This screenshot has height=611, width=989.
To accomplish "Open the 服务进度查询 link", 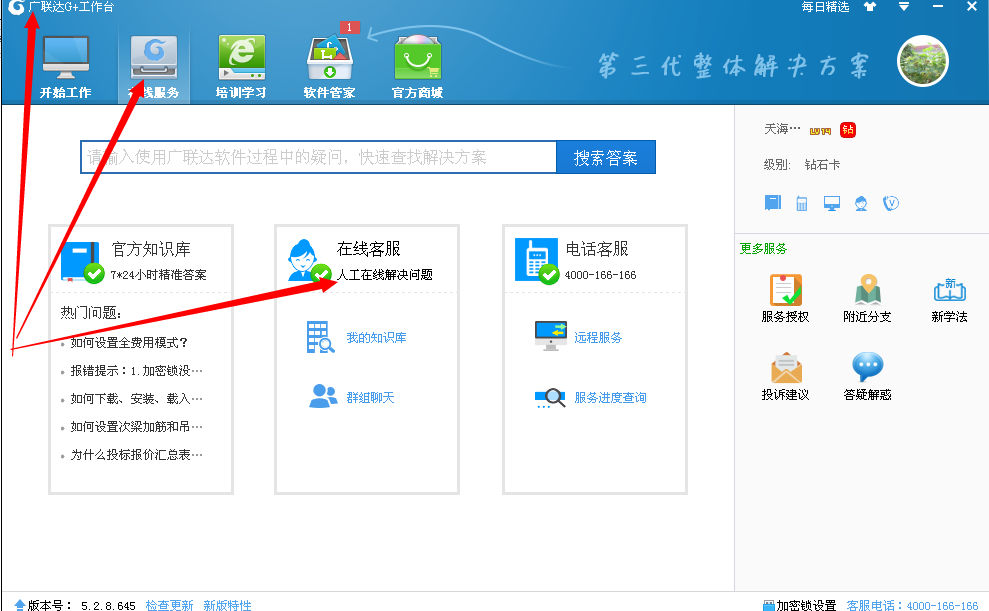I will pos(610,398).
